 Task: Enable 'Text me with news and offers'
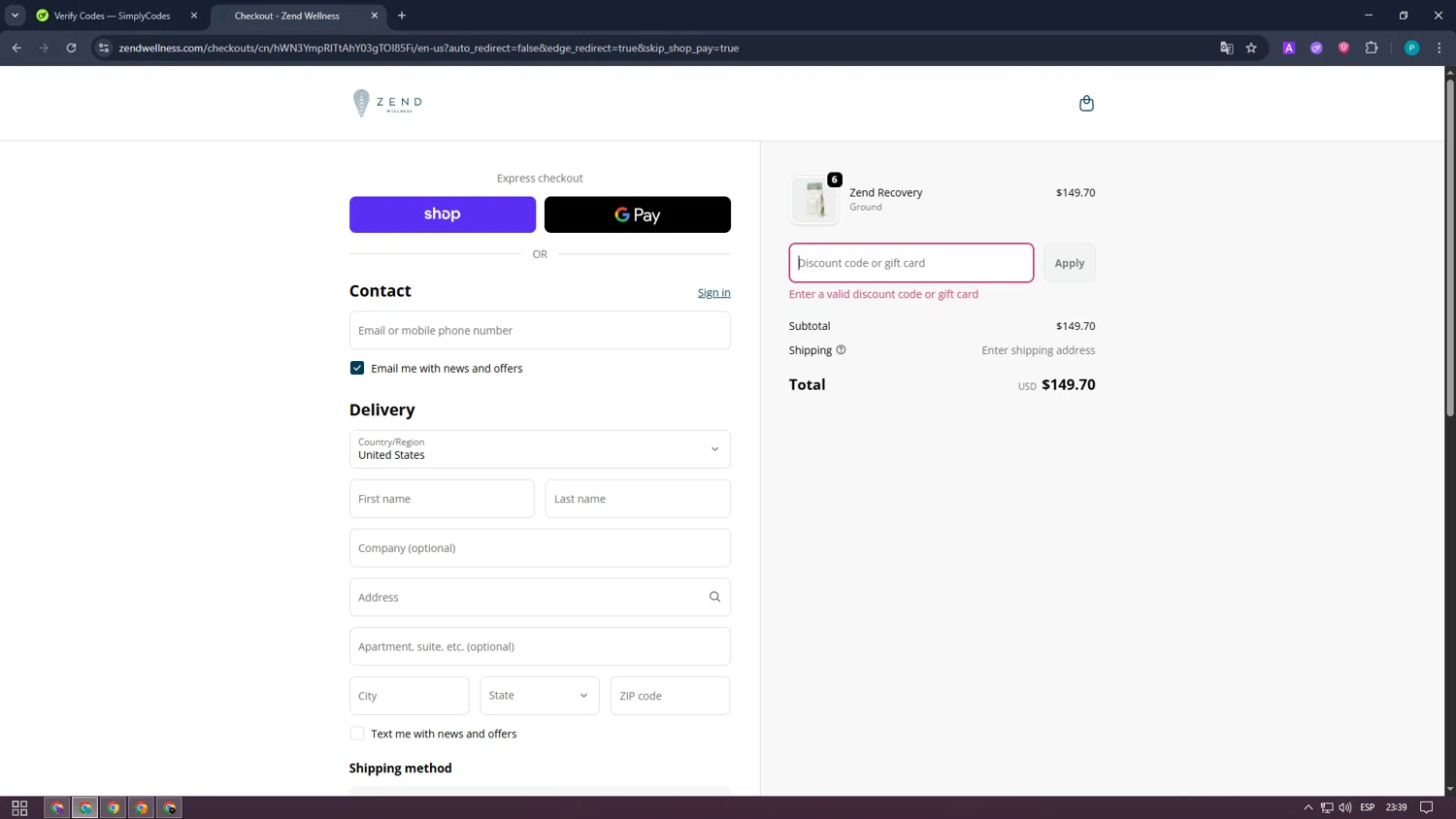coord(357,734)
